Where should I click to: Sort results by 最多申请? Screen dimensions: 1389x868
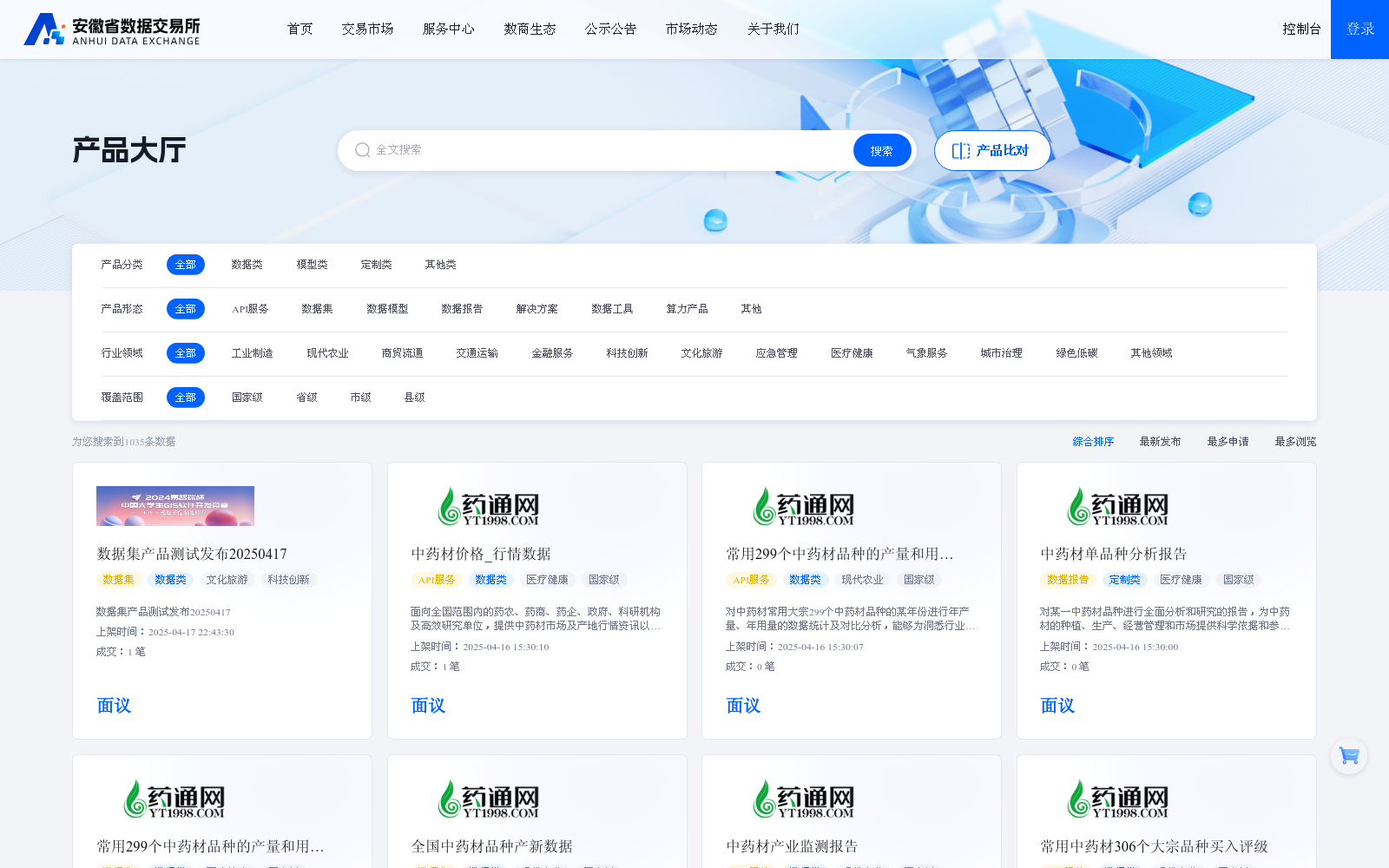pos(1228,442)
